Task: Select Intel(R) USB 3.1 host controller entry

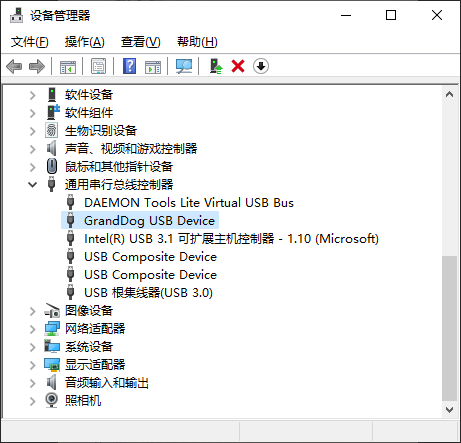Action: click(x=231, y=239)
